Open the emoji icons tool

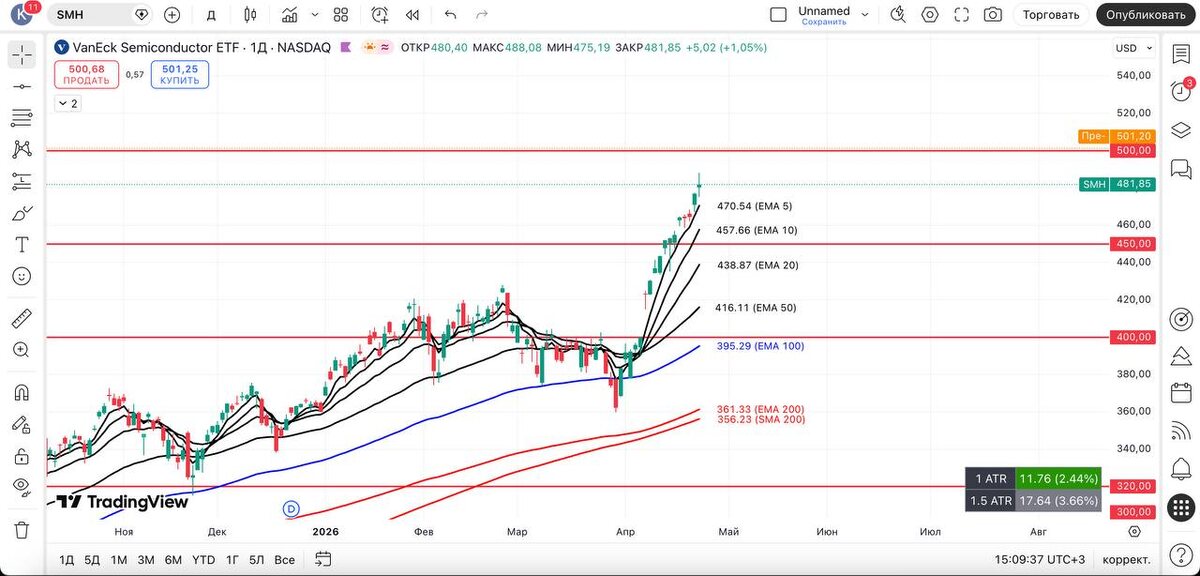(22, 276)
